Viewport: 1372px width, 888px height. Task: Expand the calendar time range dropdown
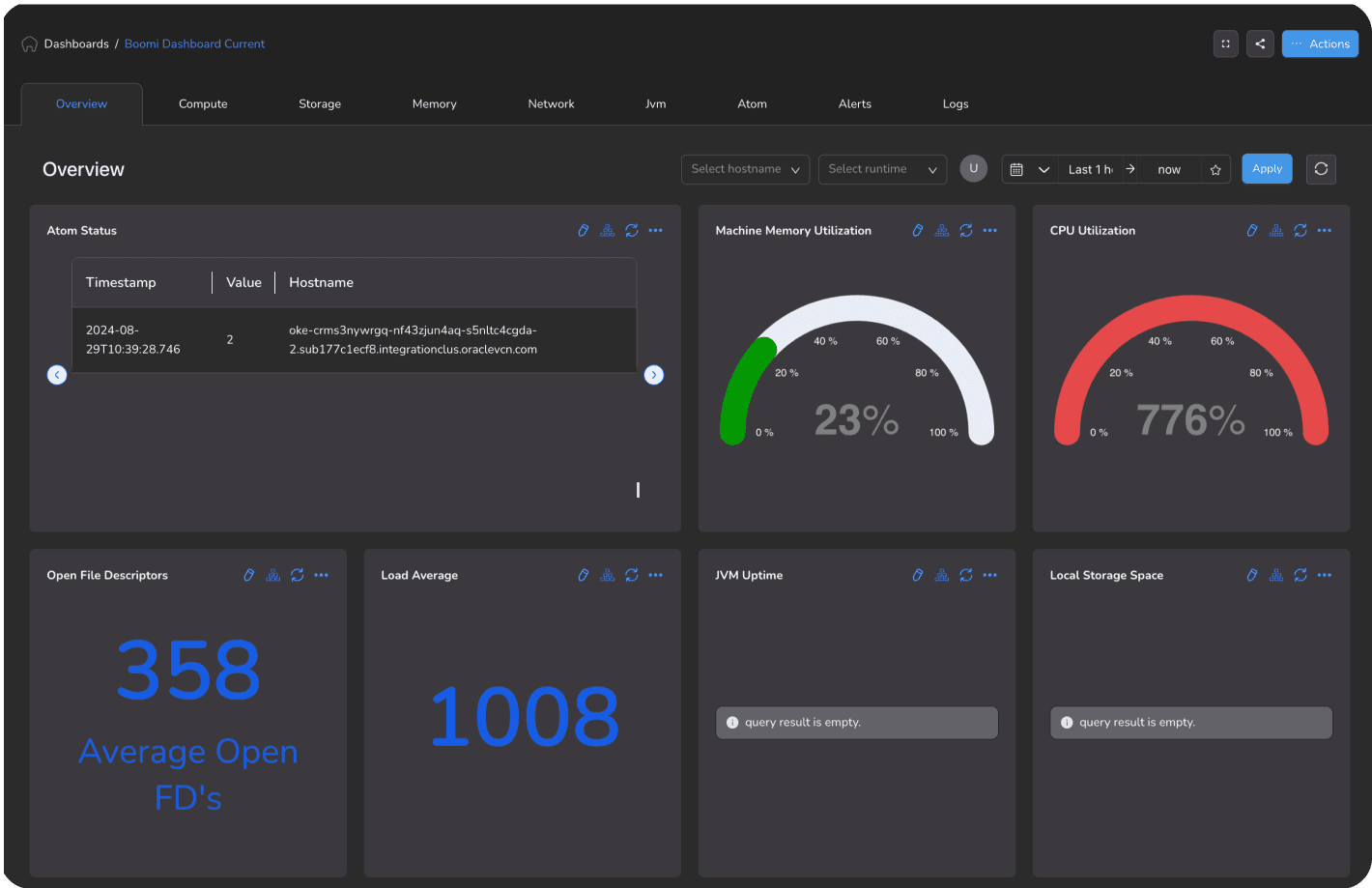(1043, 170)
